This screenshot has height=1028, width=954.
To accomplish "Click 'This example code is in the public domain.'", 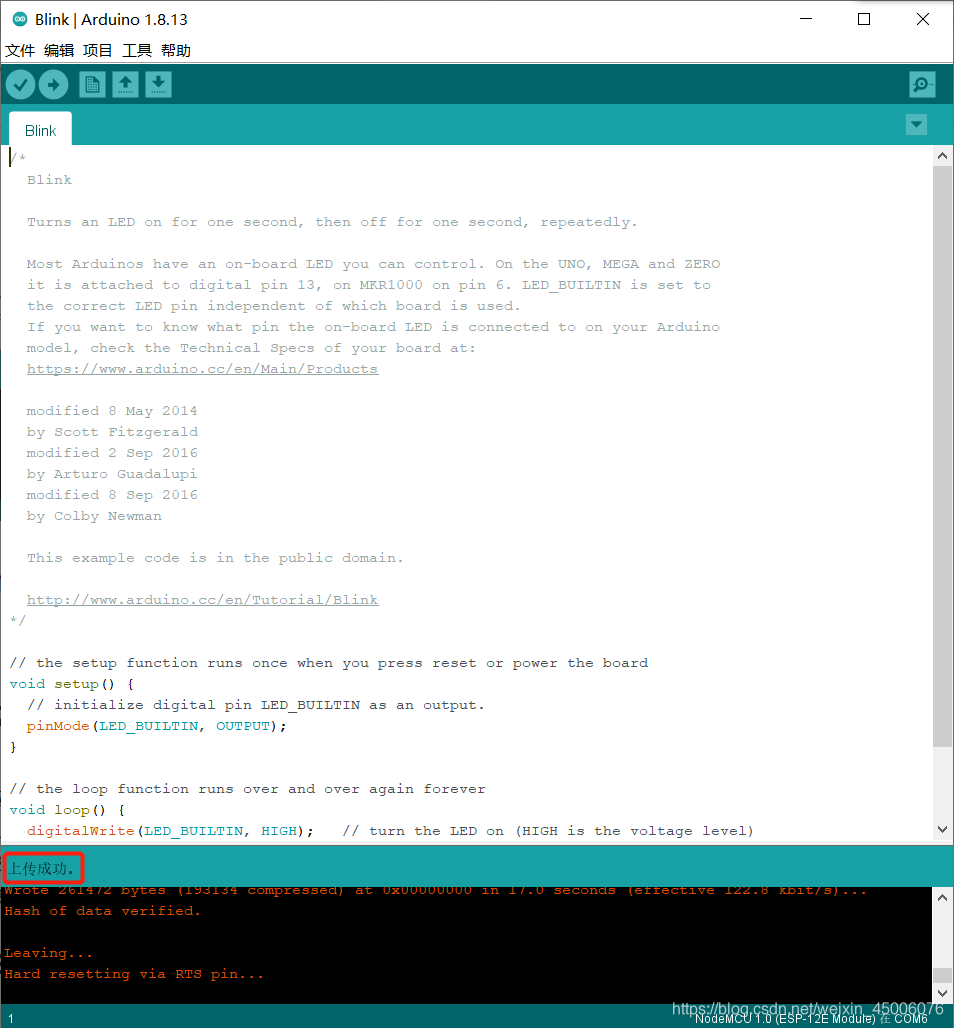I will [x=215, y=558].
